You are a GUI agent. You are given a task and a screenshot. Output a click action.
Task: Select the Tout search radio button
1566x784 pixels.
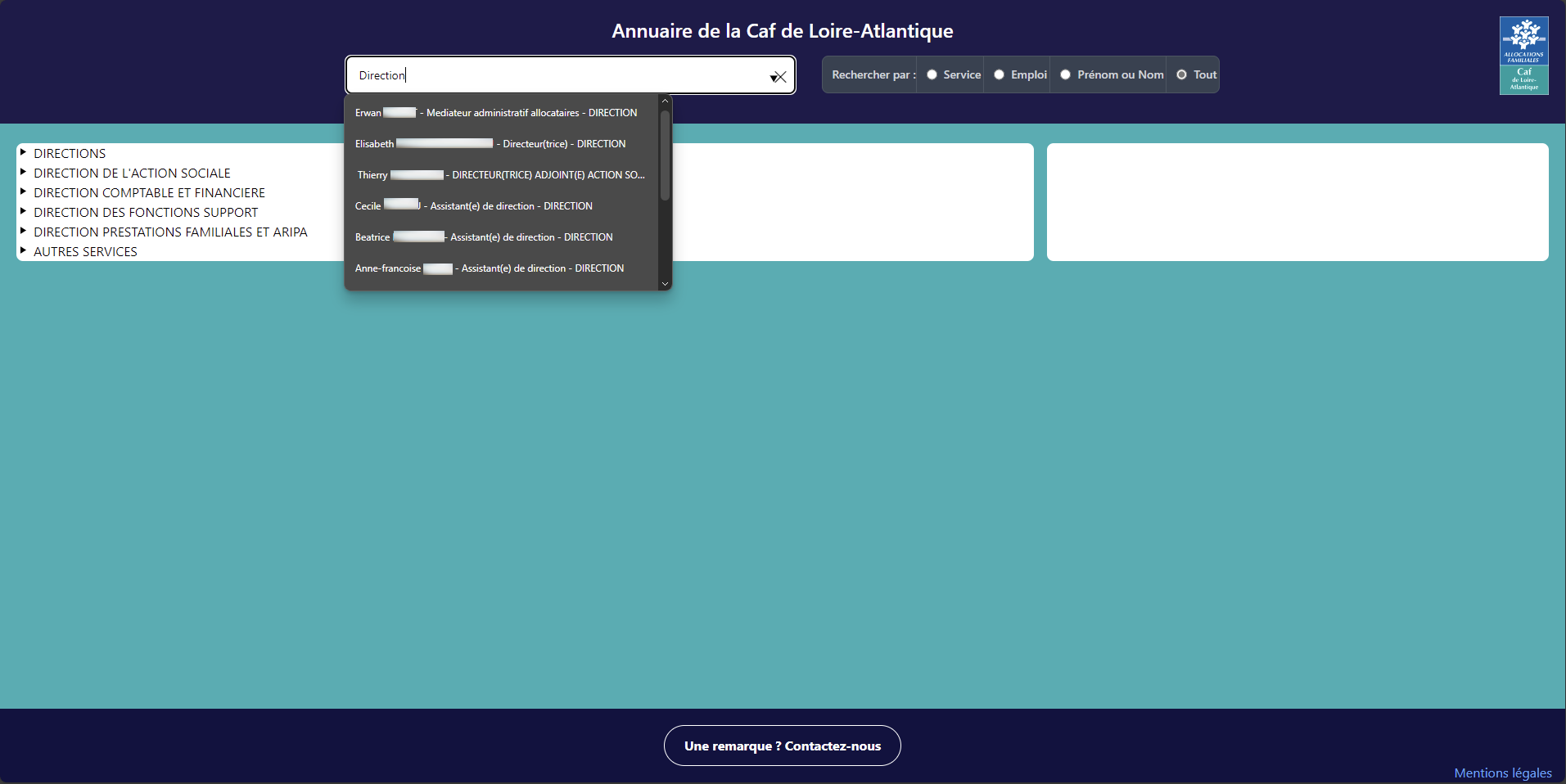[x=1181, y=74]
